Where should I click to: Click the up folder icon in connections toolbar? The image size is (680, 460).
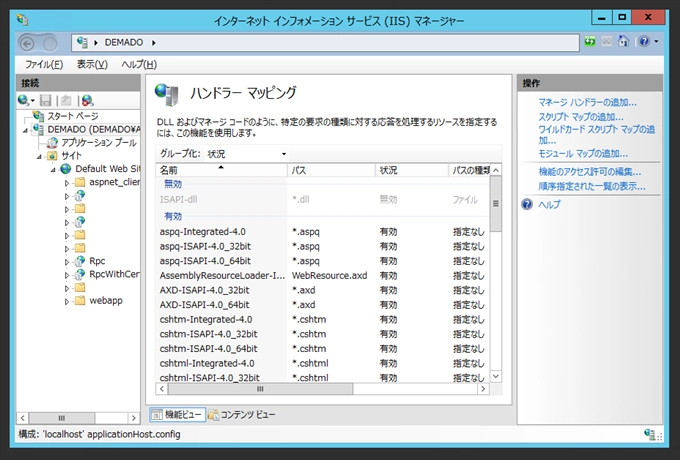pyautogui.click(x=66, y=101)
